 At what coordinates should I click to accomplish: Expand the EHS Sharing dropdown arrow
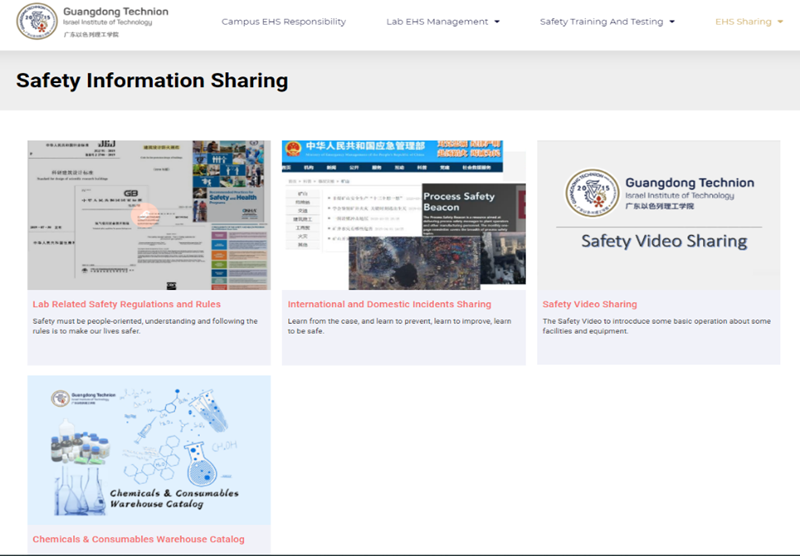pos(780,22)
